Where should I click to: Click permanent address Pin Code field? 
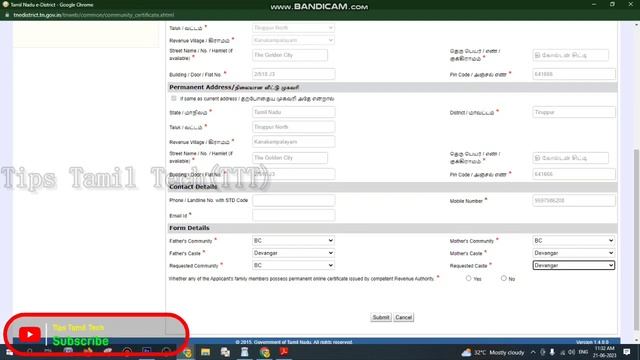click(x=574, y=174)
